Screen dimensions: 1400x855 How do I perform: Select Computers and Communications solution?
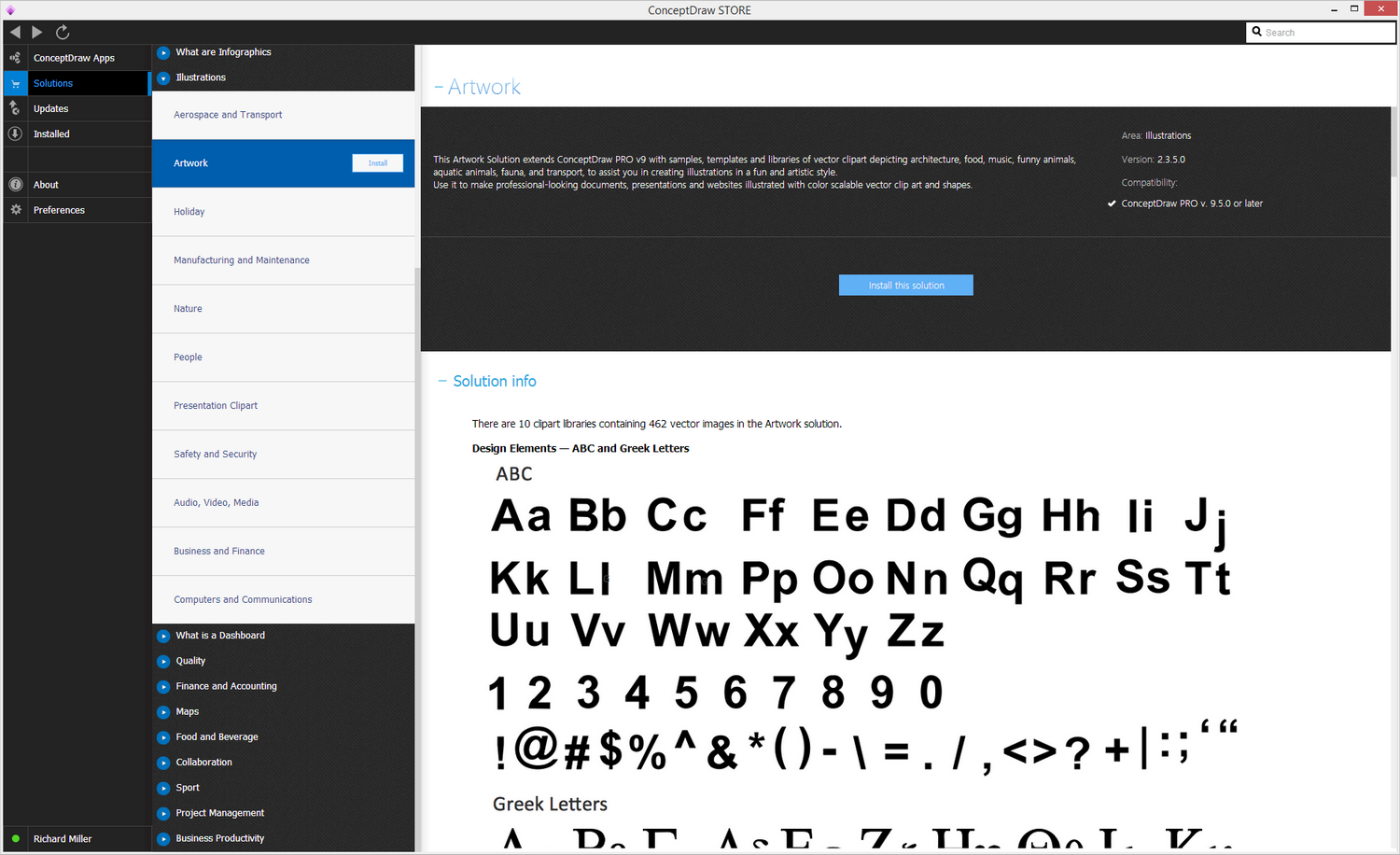[x=283, y=600]
